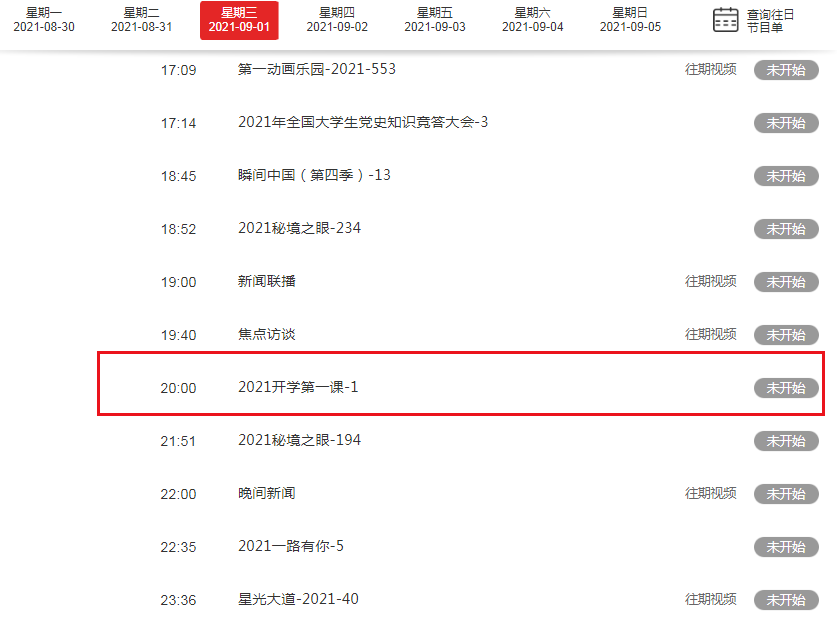Click the 23:36 time entry

click(178, 600)
